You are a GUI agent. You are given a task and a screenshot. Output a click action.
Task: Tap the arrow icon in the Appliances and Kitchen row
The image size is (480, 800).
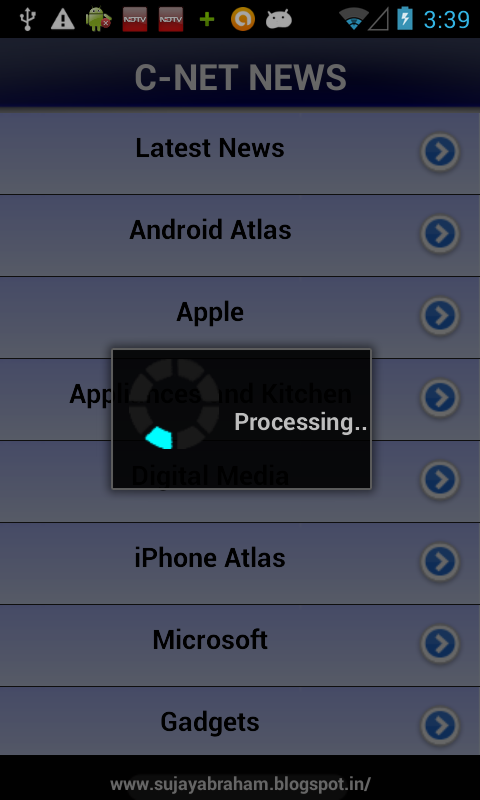tap(440, 398)
